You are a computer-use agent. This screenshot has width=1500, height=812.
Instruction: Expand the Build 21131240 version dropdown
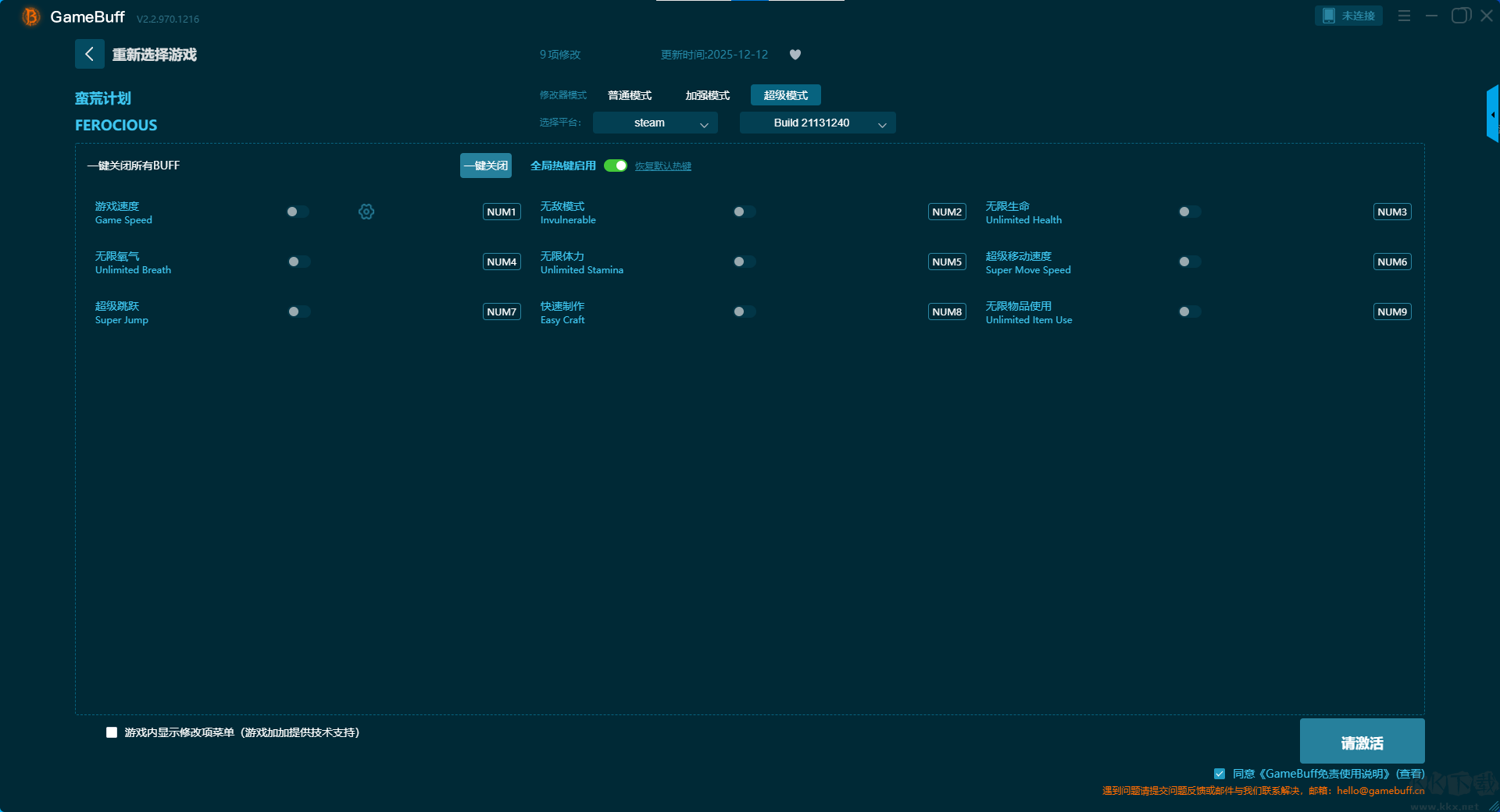(x=817, y=123)
